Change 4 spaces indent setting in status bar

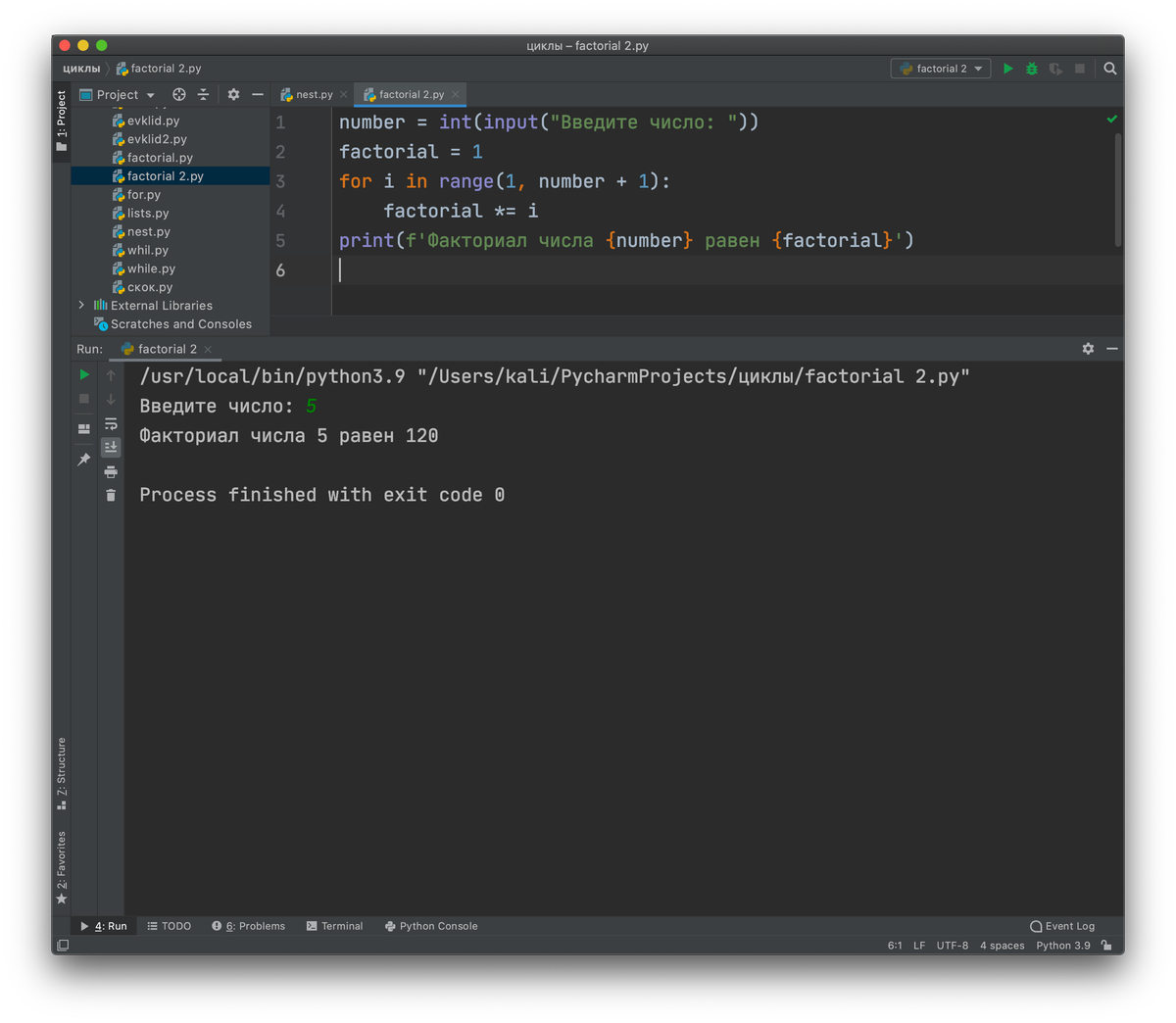point(1002,946)
